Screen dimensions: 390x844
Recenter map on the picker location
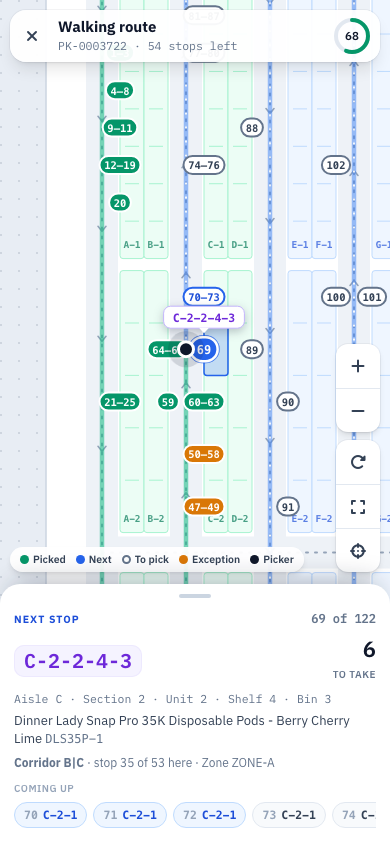358,551
